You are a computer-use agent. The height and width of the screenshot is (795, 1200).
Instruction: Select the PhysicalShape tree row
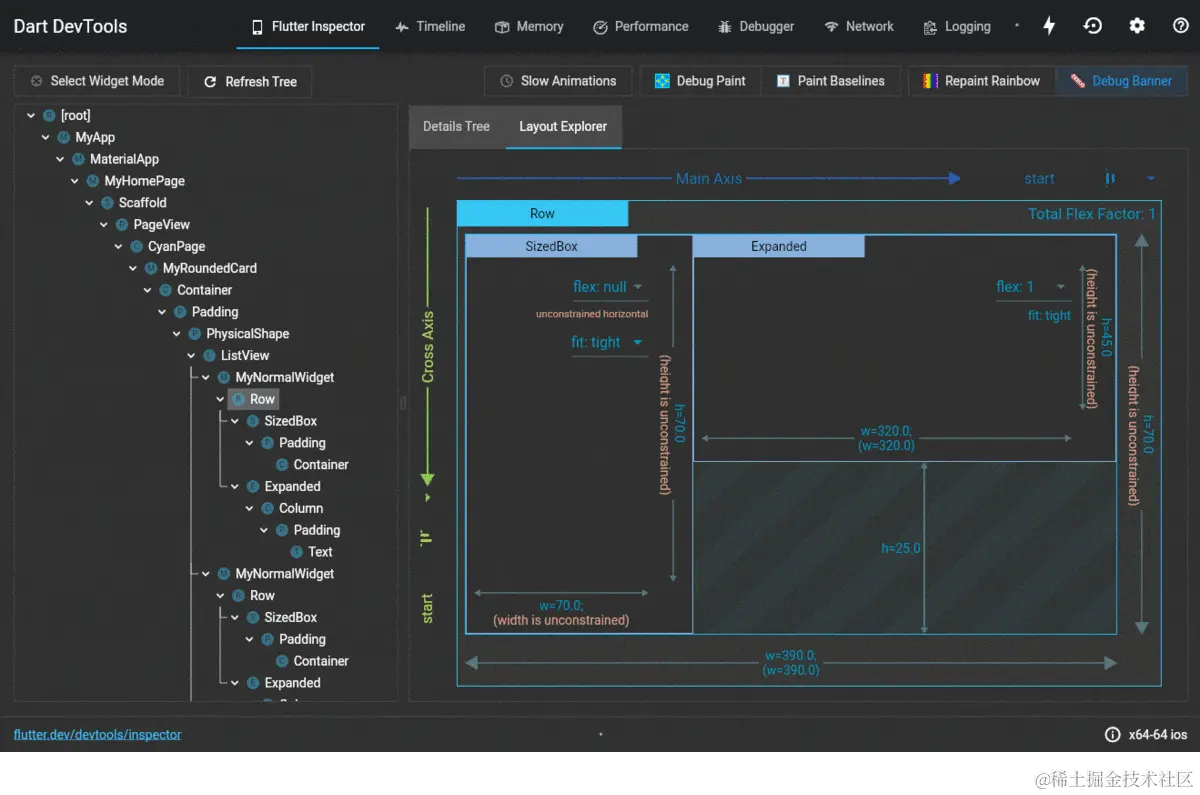239,334
